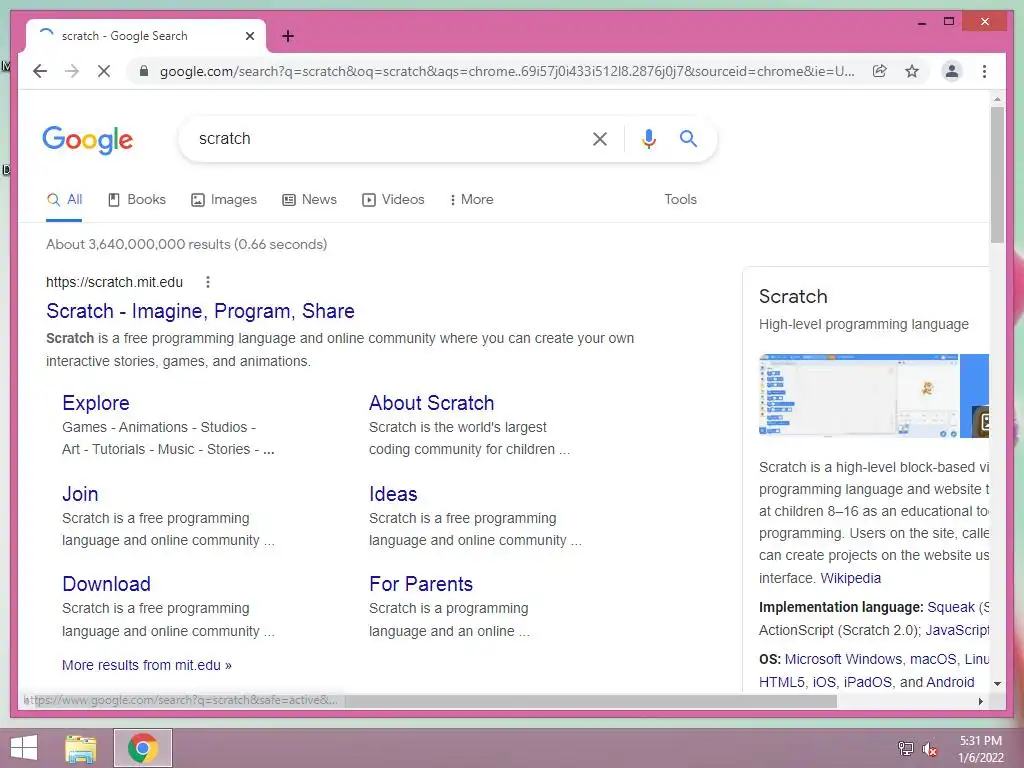Click the Squeak implementation language link
Viewport: 1024px width, 768px height.
[951, 607]
